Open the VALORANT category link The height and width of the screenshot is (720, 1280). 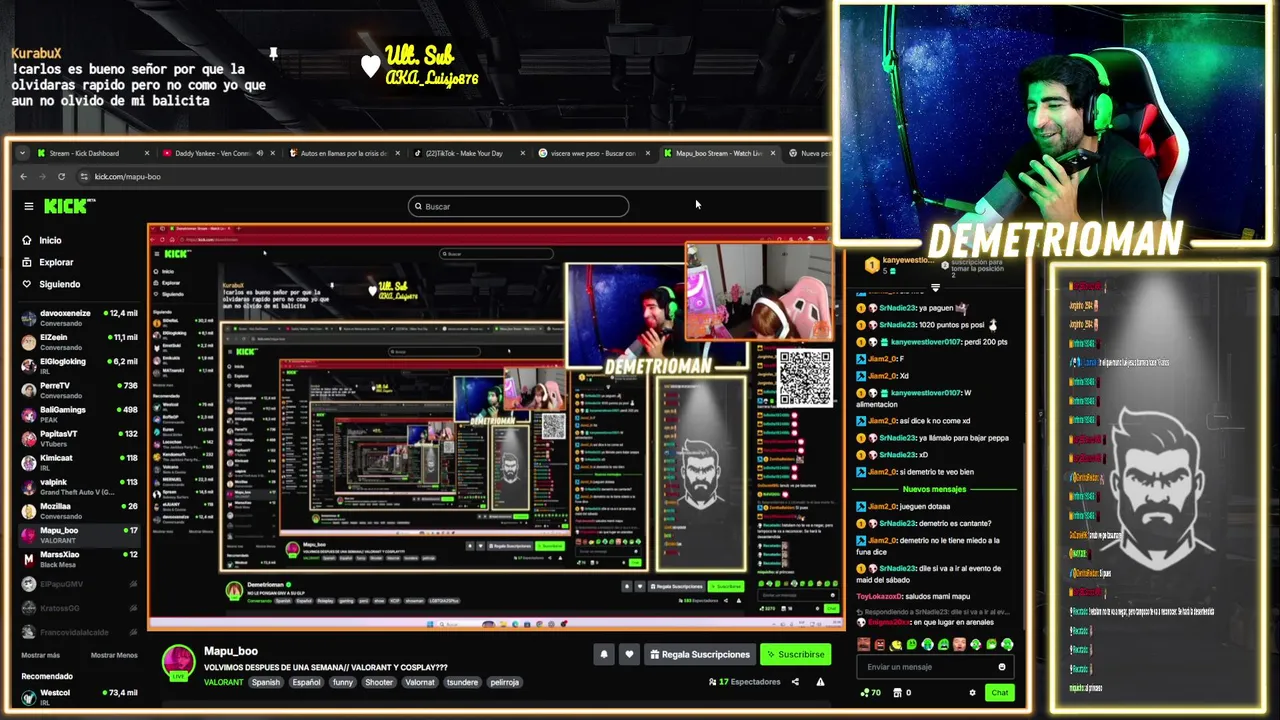[223, 682]
